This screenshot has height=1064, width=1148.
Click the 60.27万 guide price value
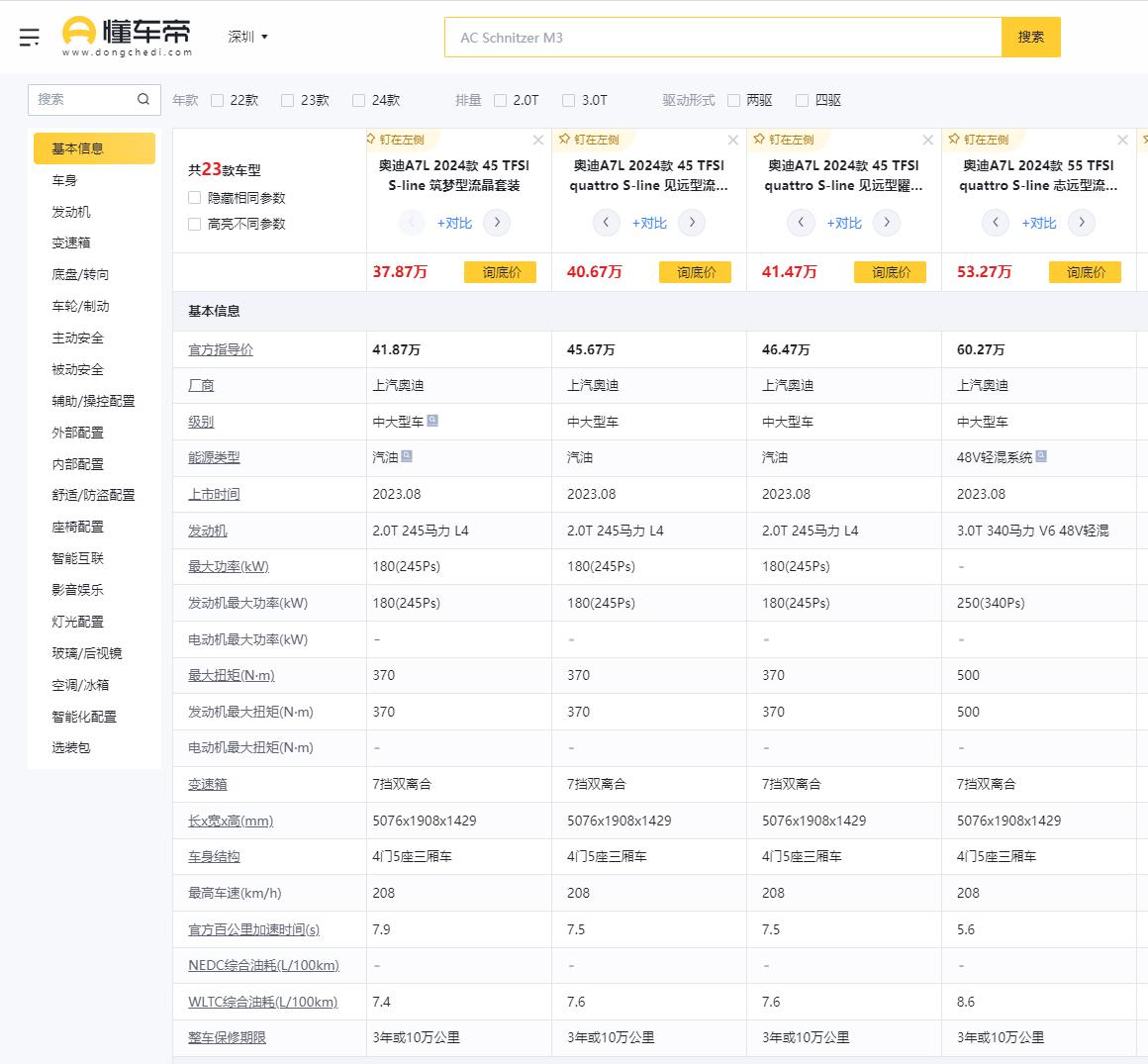point(981,350)
